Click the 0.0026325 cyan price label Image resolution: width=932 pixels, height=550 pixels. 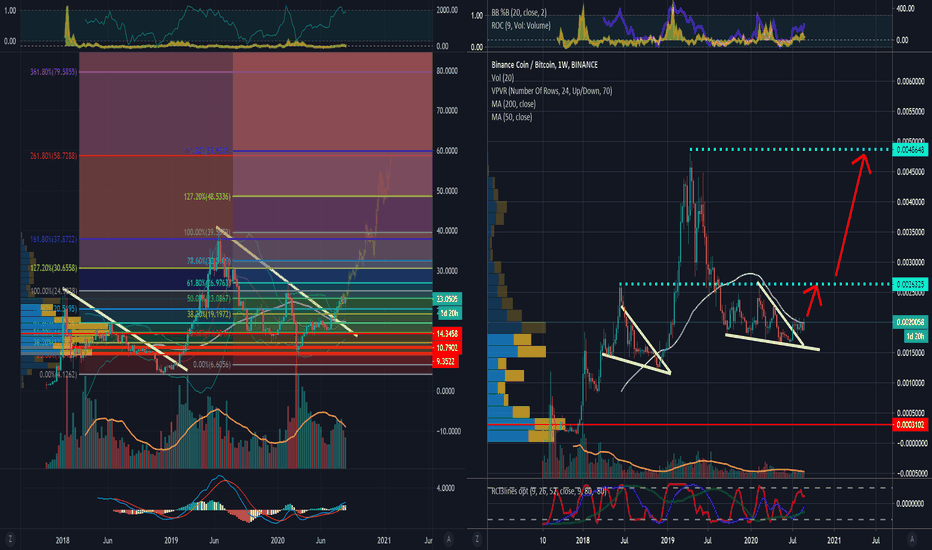point(910,284)
